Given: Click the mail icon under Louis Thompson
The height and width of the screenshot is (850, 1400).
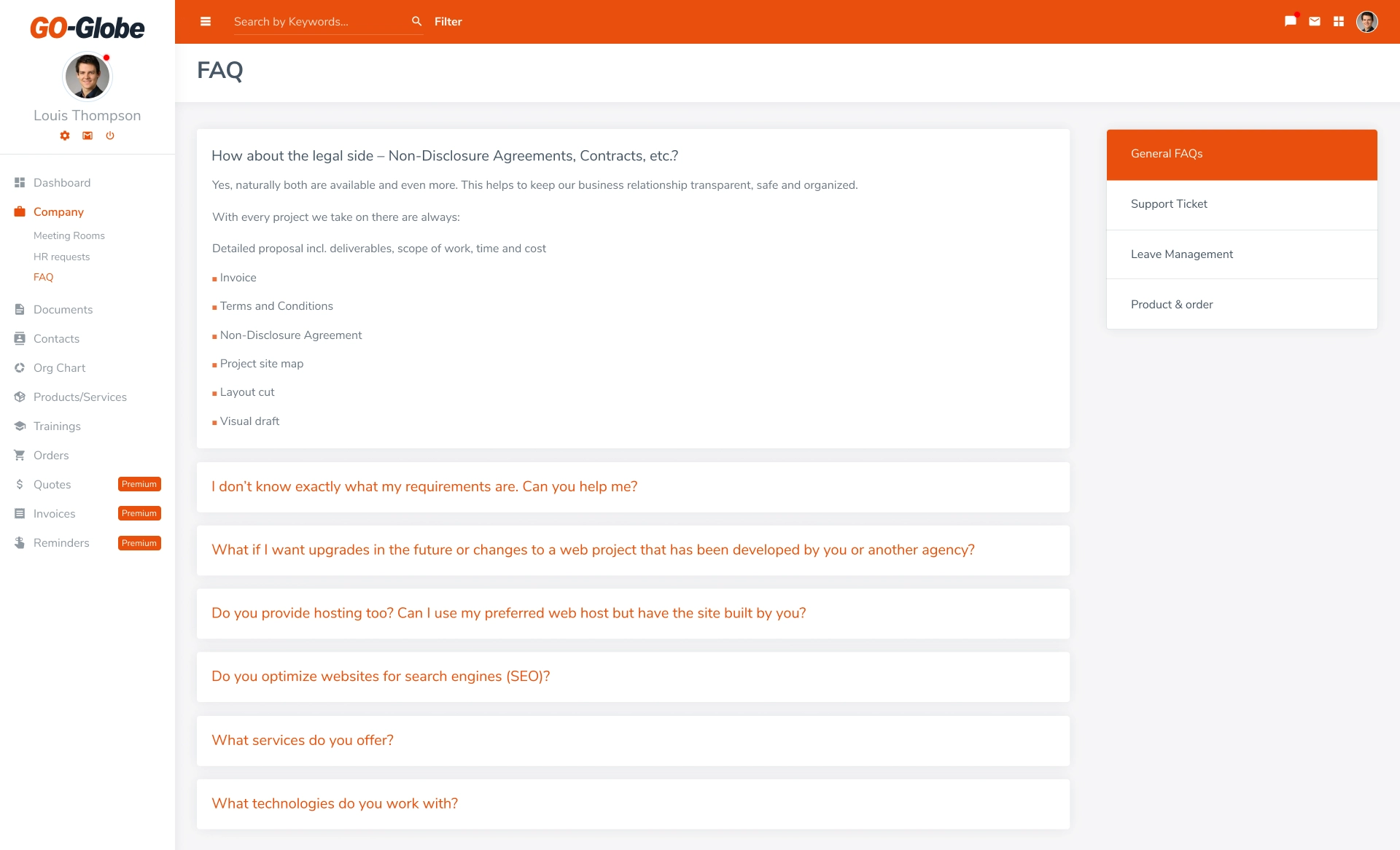Looking at the screenshot, I should pyautogui.click(x=87, y=136).
